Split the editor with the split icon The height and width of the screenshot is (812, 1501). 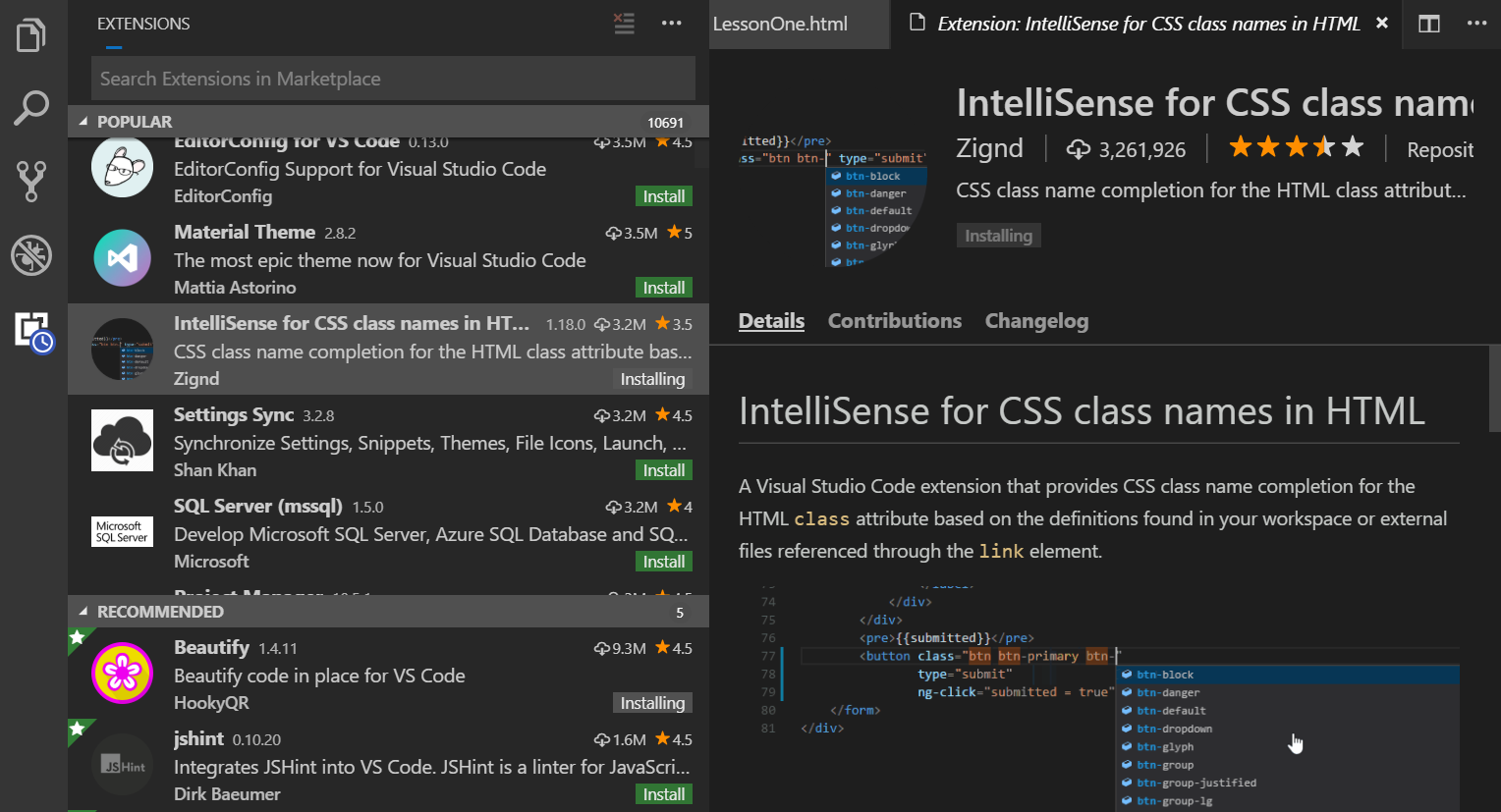(x=1429, y=24)
